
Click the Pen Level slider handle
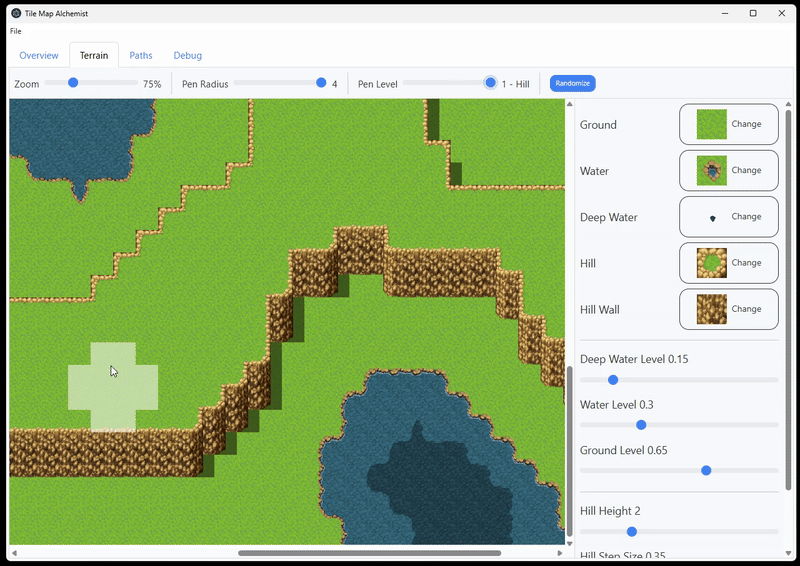pos(490,82)
